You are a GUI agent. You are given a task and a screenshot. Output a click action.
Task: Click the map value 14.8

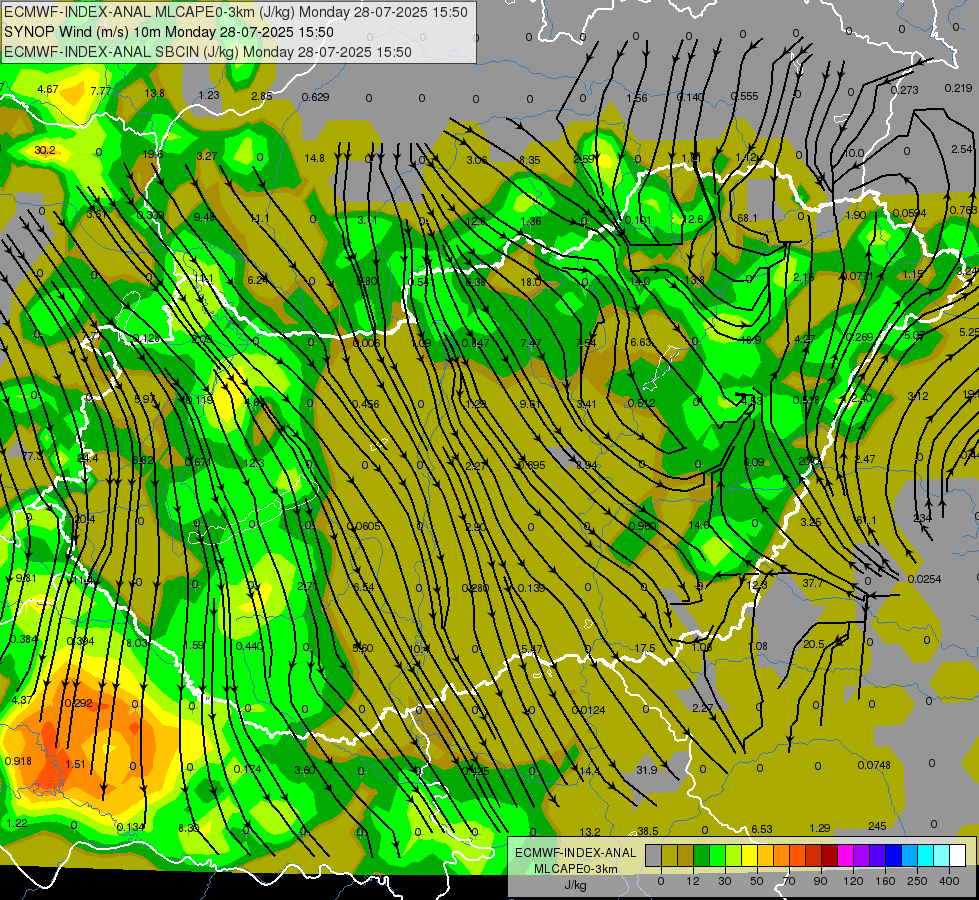point(315,158)
